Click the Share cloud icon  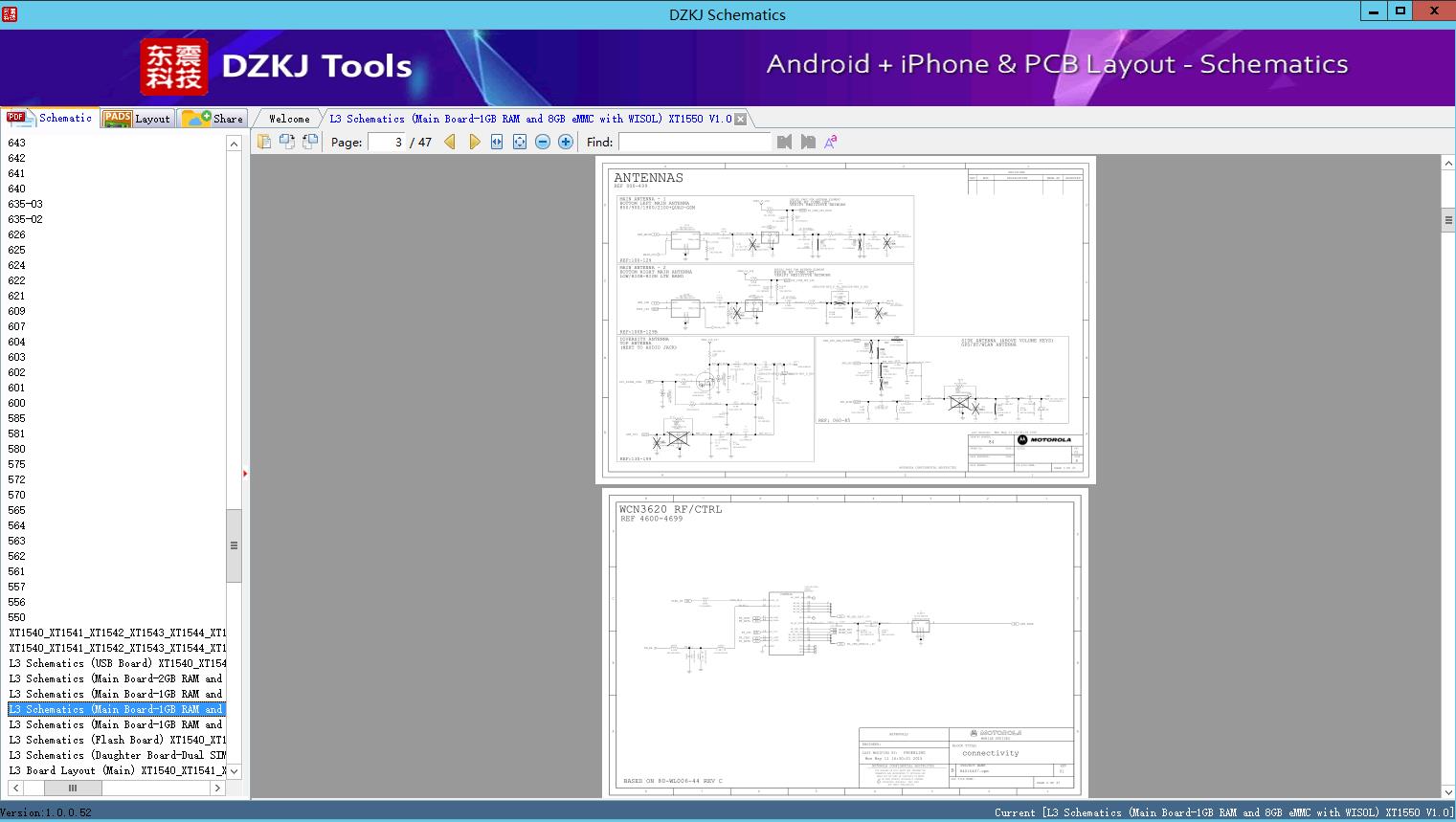pyautogui.click(x=199, y=118)
